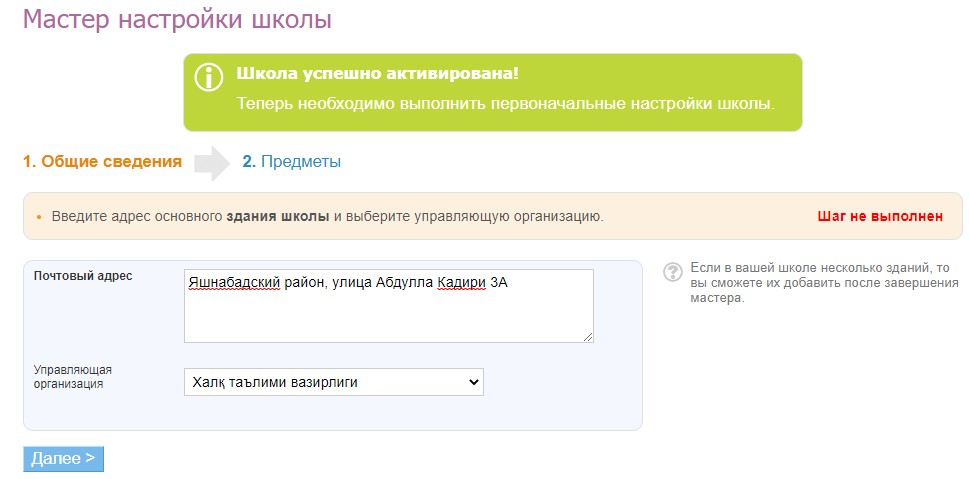Focus the Почтовый адрес text area
The height and width of the screenshot is (479, 969).
click(x=389, y=306)
